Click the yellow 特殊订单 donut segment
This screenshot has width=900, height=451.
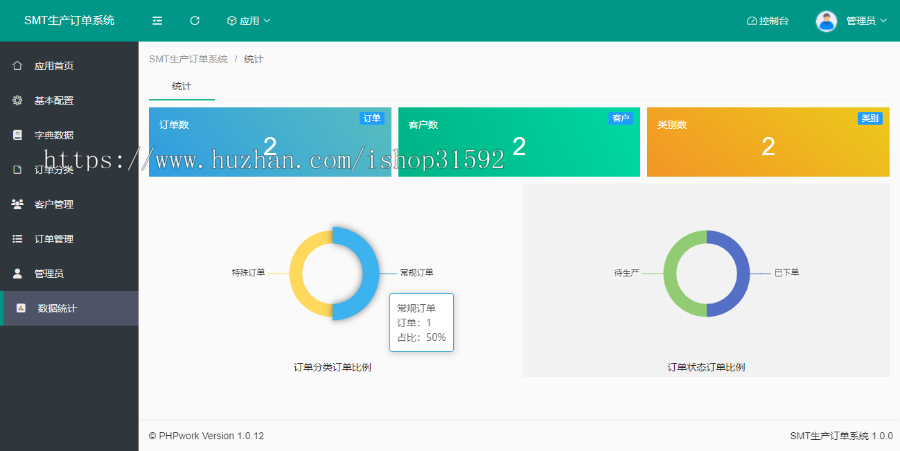(296, 274)
